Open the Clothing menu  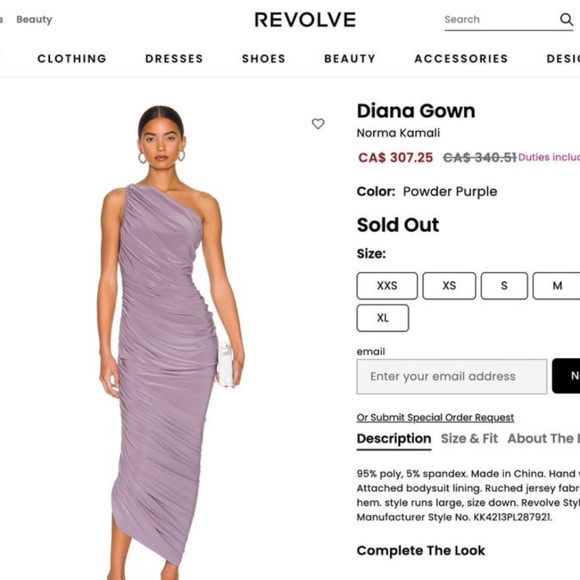(72, 58)
